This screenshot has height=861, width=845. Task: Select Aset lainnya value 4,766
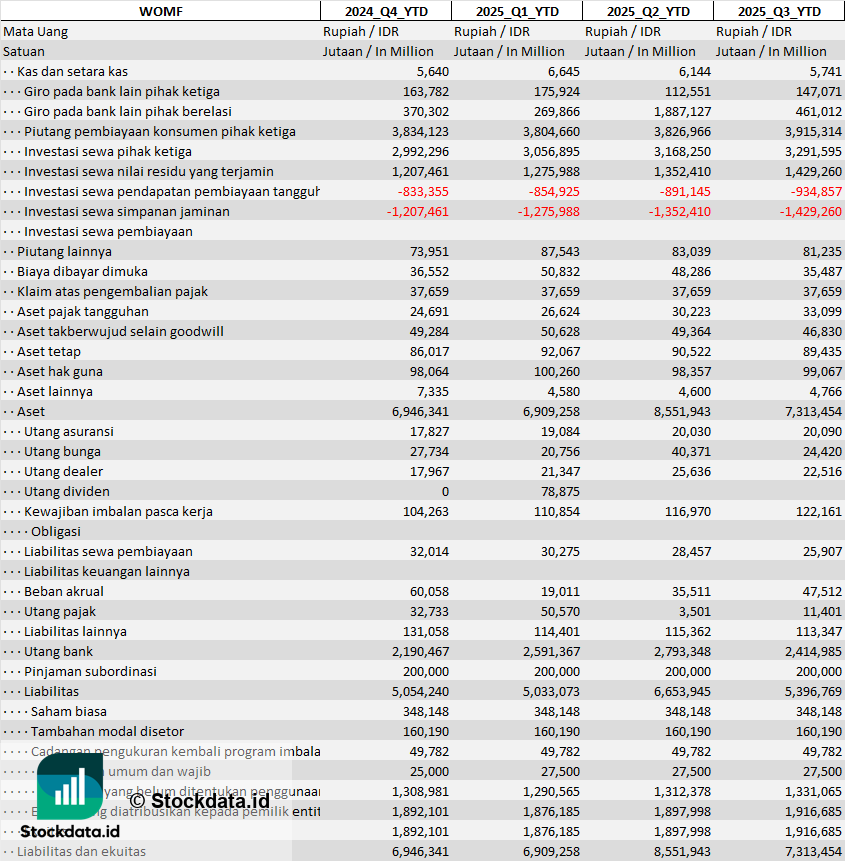click(x=826, y=392)
